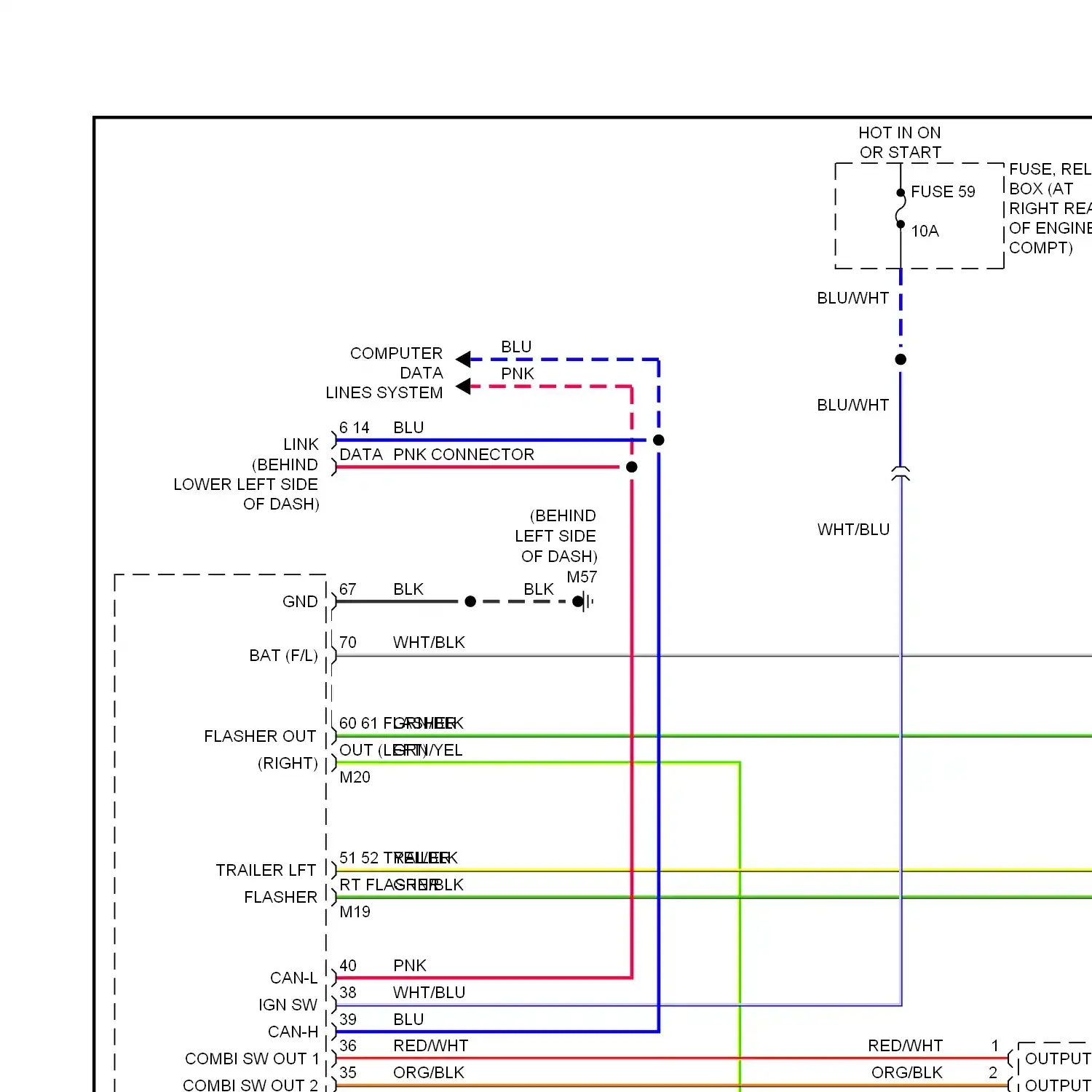Click the splice dot on the BLU/WHT fuse wire

click(x=901, y=359)
